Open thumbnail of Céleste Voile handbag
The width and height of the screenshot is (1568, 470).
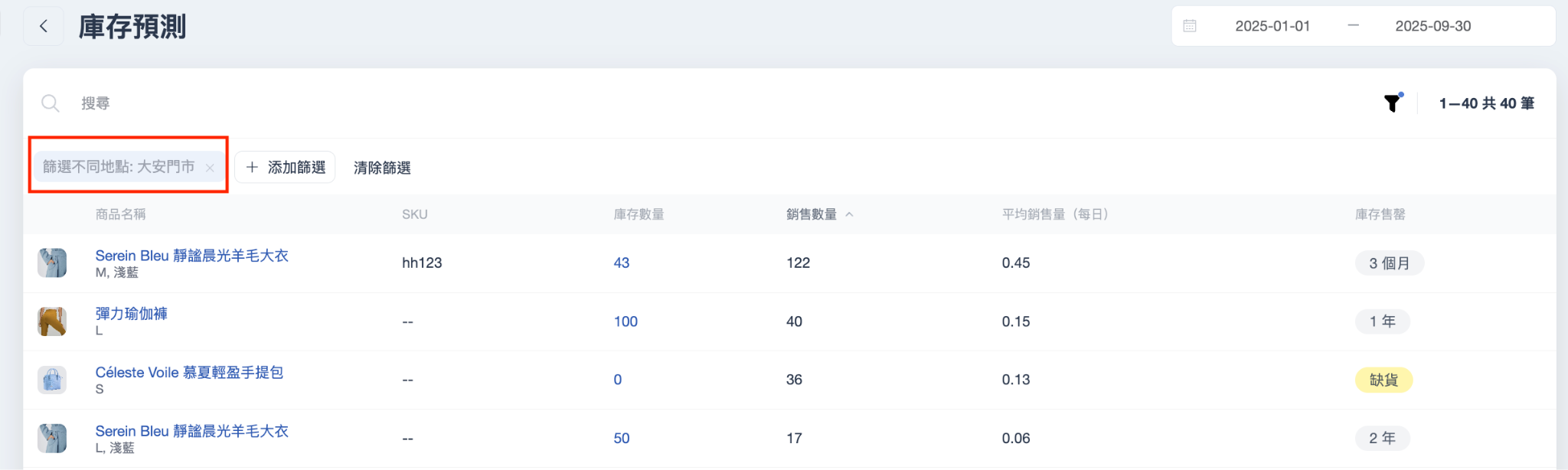[52, 380]
